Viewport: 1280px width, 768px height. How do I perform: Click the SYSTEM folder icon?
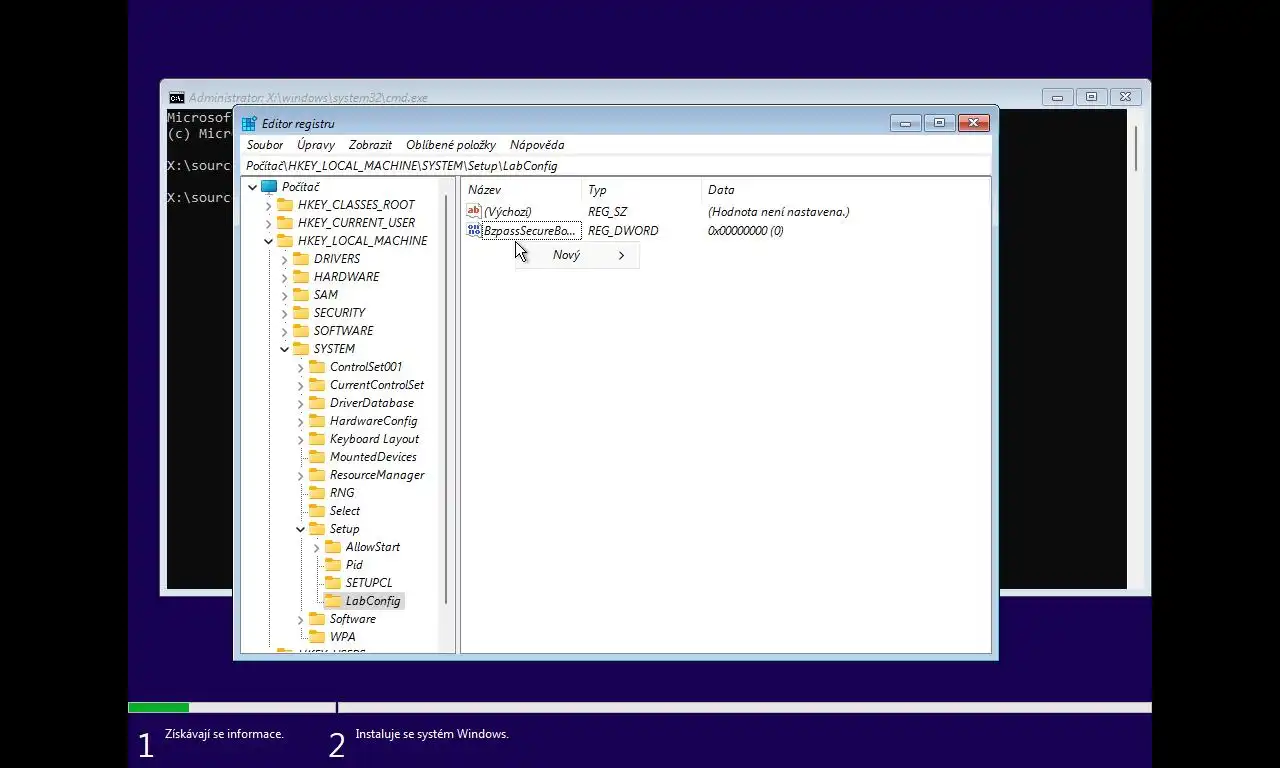pos(301,349)
